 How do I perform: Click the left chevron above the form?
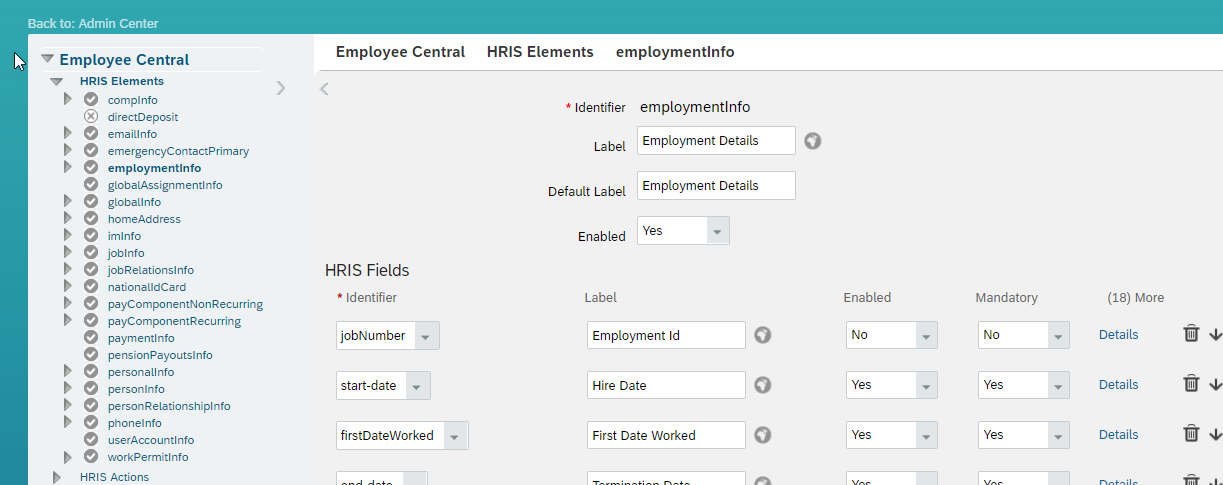coord(324,89)
